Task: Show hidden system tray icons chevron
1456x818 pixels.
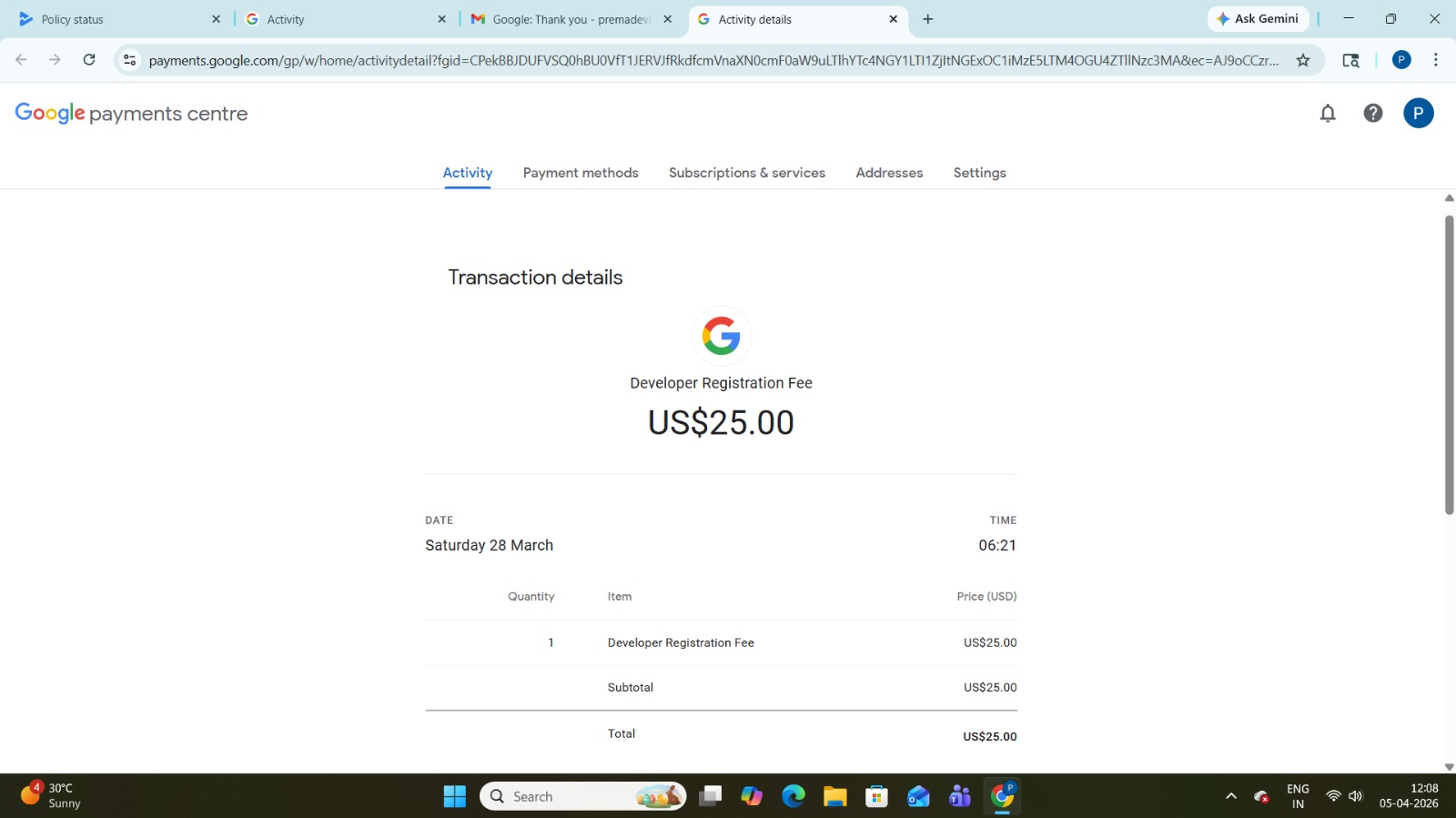Action: pyautogui.click(x=1230, y=796)
